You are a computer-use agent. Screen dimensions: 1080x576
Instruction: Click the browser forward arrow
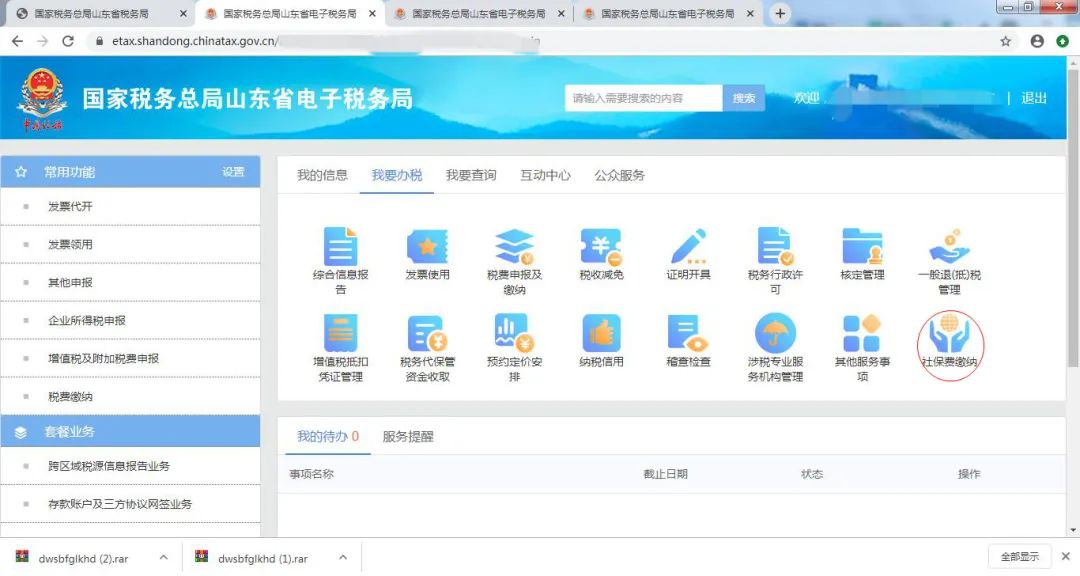(43, 41)
